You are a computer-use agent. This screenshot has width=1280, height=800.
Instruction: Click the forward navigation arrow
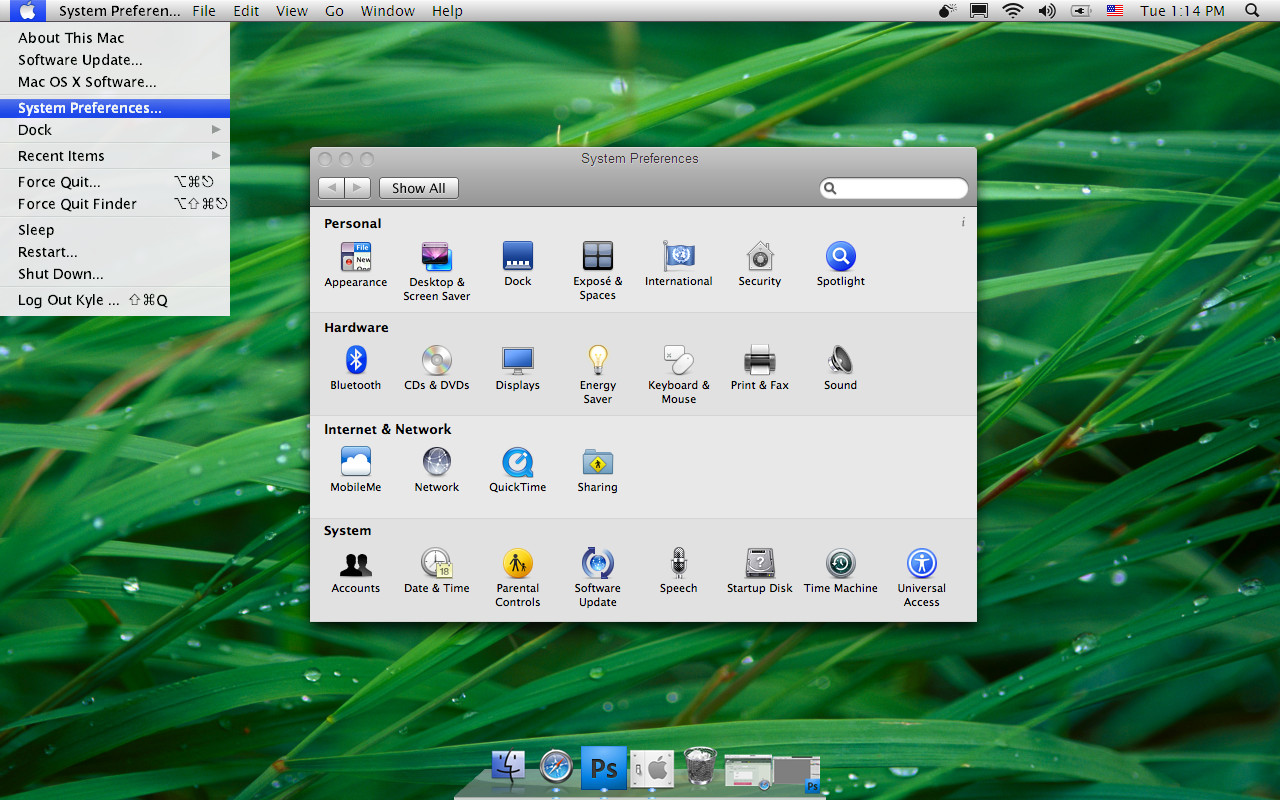point(357,187)
